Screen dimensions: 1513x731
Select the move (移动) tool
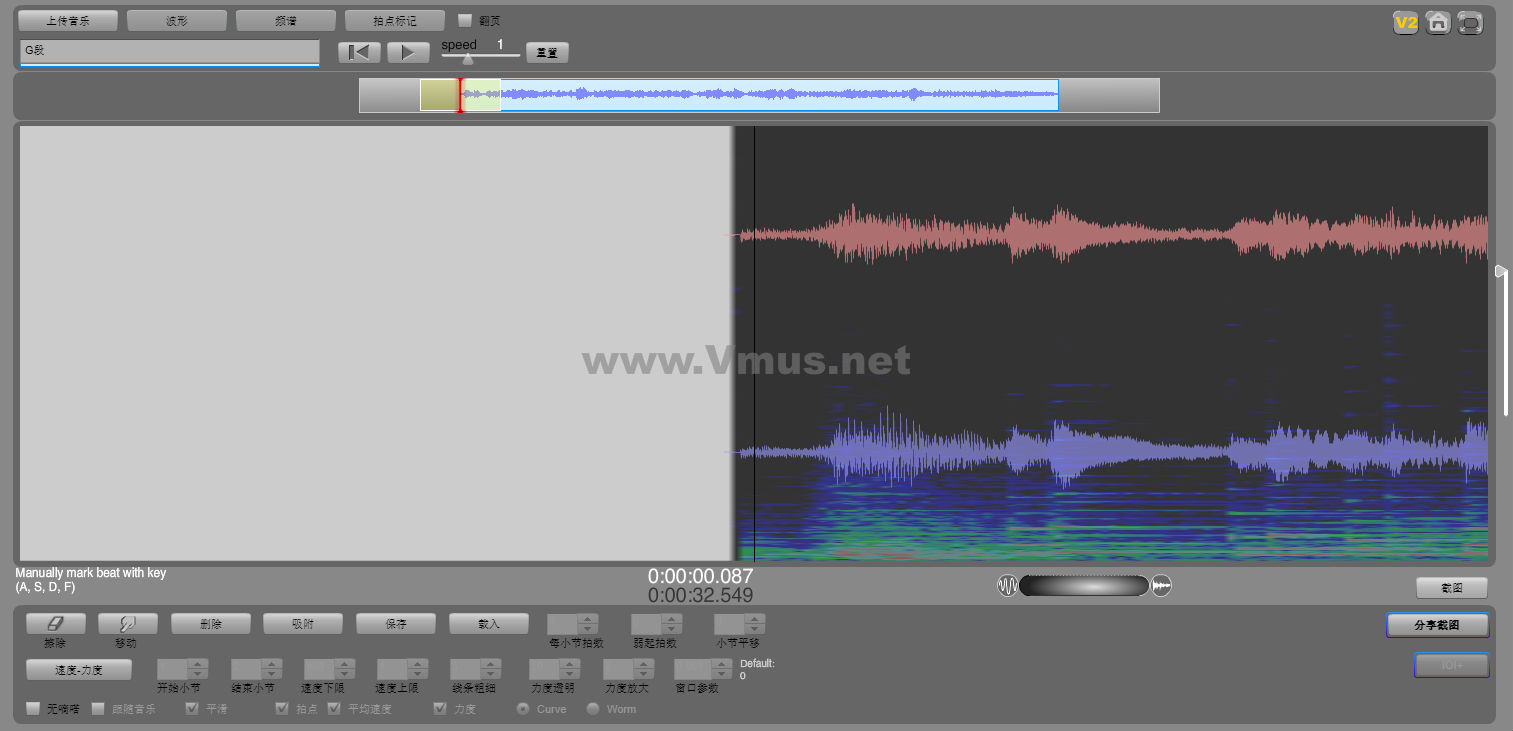(x=127, y=623)
